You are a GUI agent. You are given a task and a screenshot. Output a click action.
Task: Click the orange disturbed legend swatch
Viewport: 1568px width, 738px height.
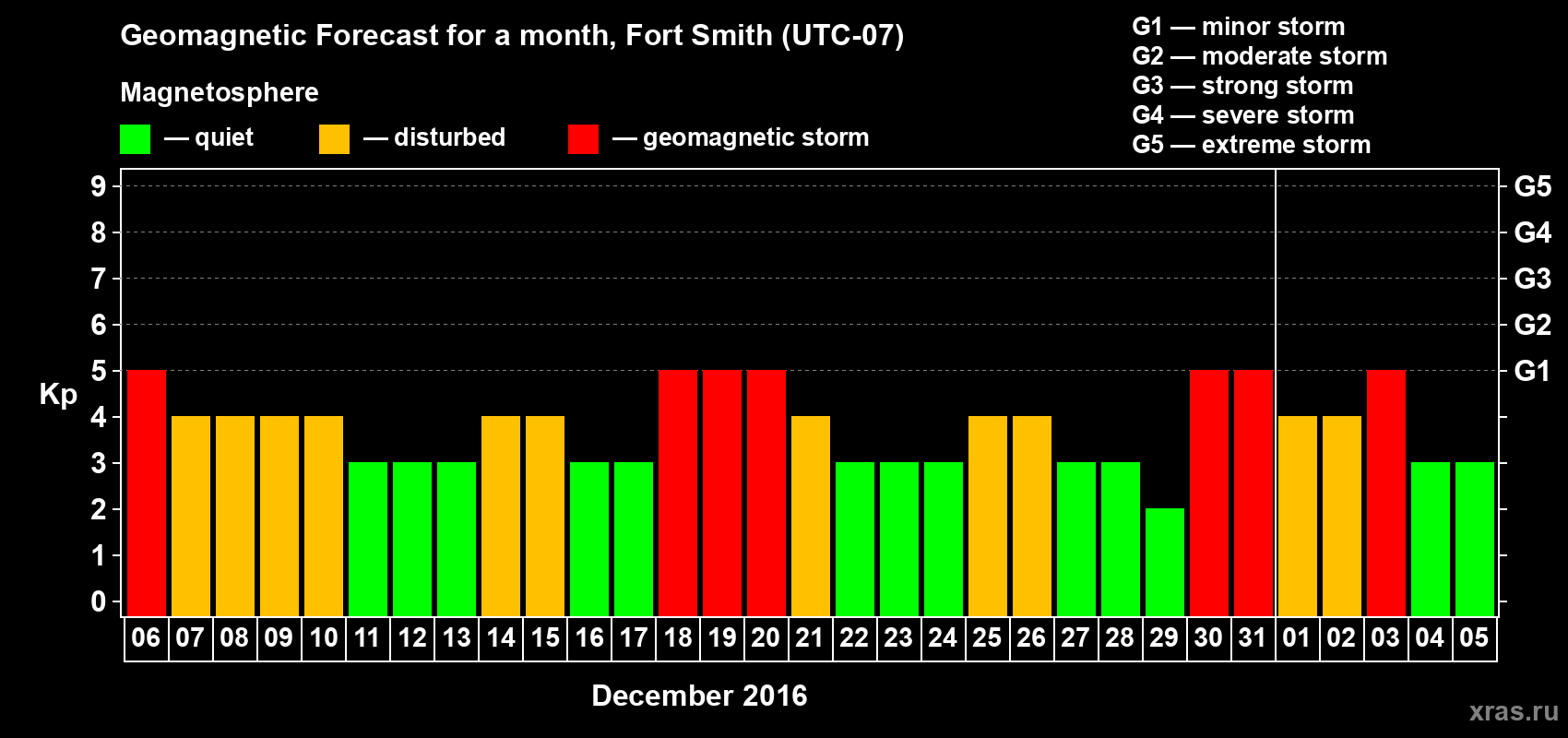[x=334, y=139]
